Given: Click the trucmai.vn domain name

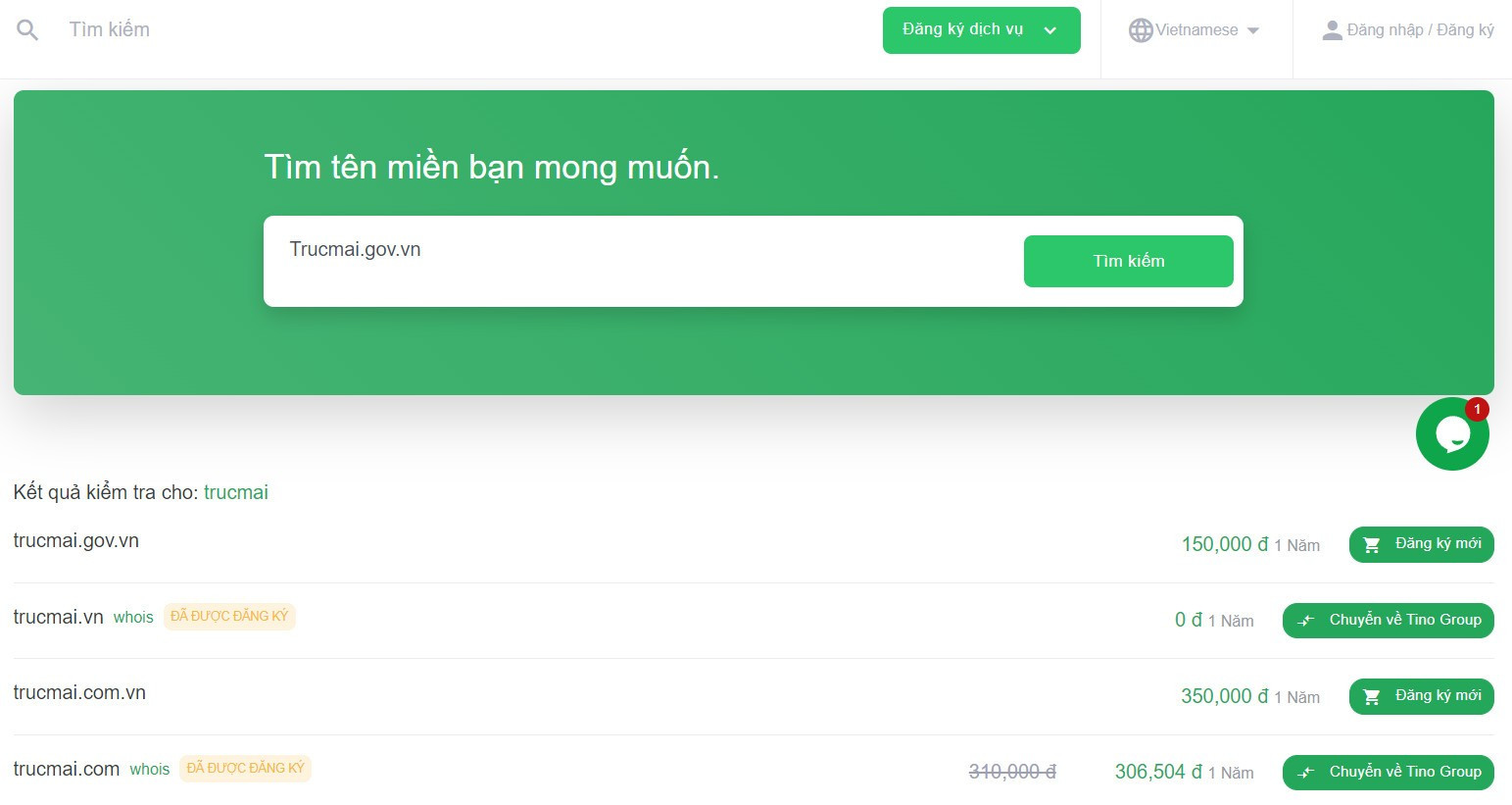Looking at the screenshot, I should click(x=58, y=617).
